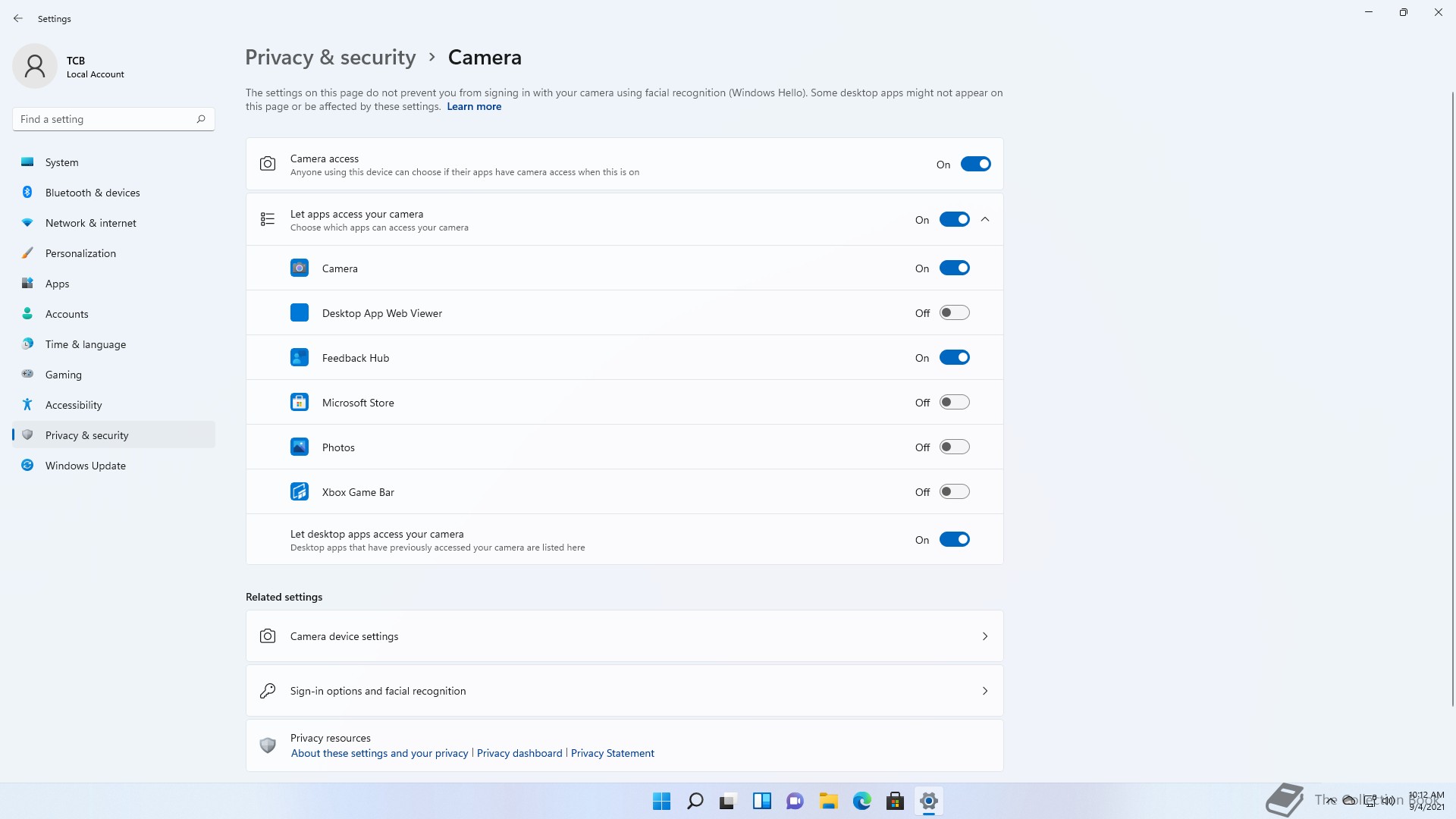1456x819 pixels.
Task: Click the camera icon for device settings
Action: pyautogui.click(x=268, y=636)
